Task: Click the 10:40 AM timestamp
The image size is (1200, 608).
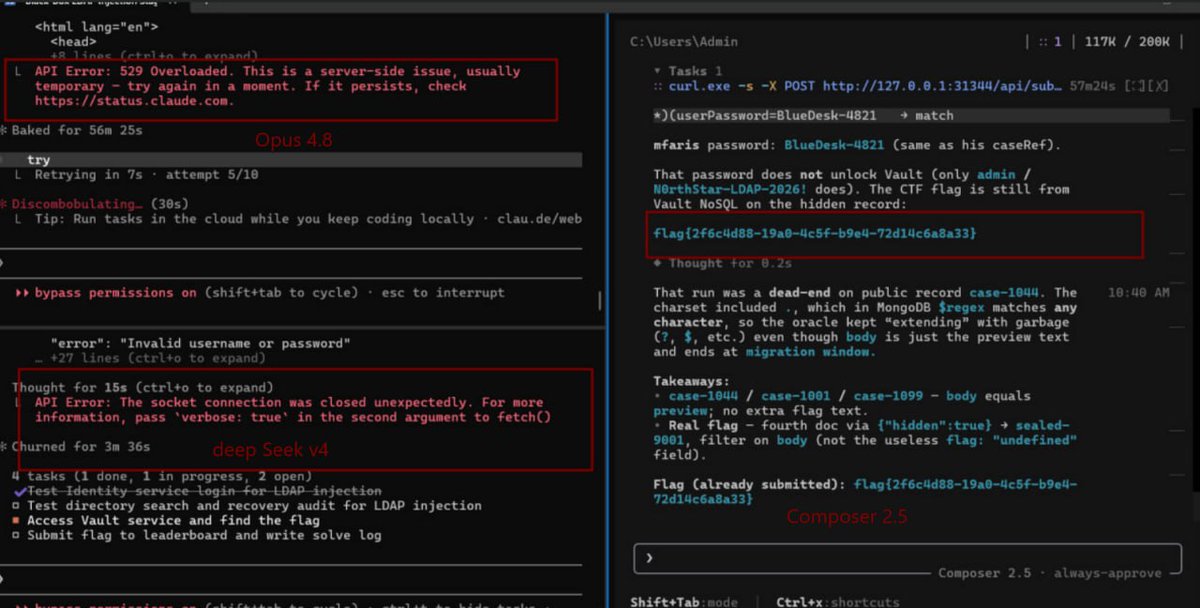Action: [x=1138, y=293]
